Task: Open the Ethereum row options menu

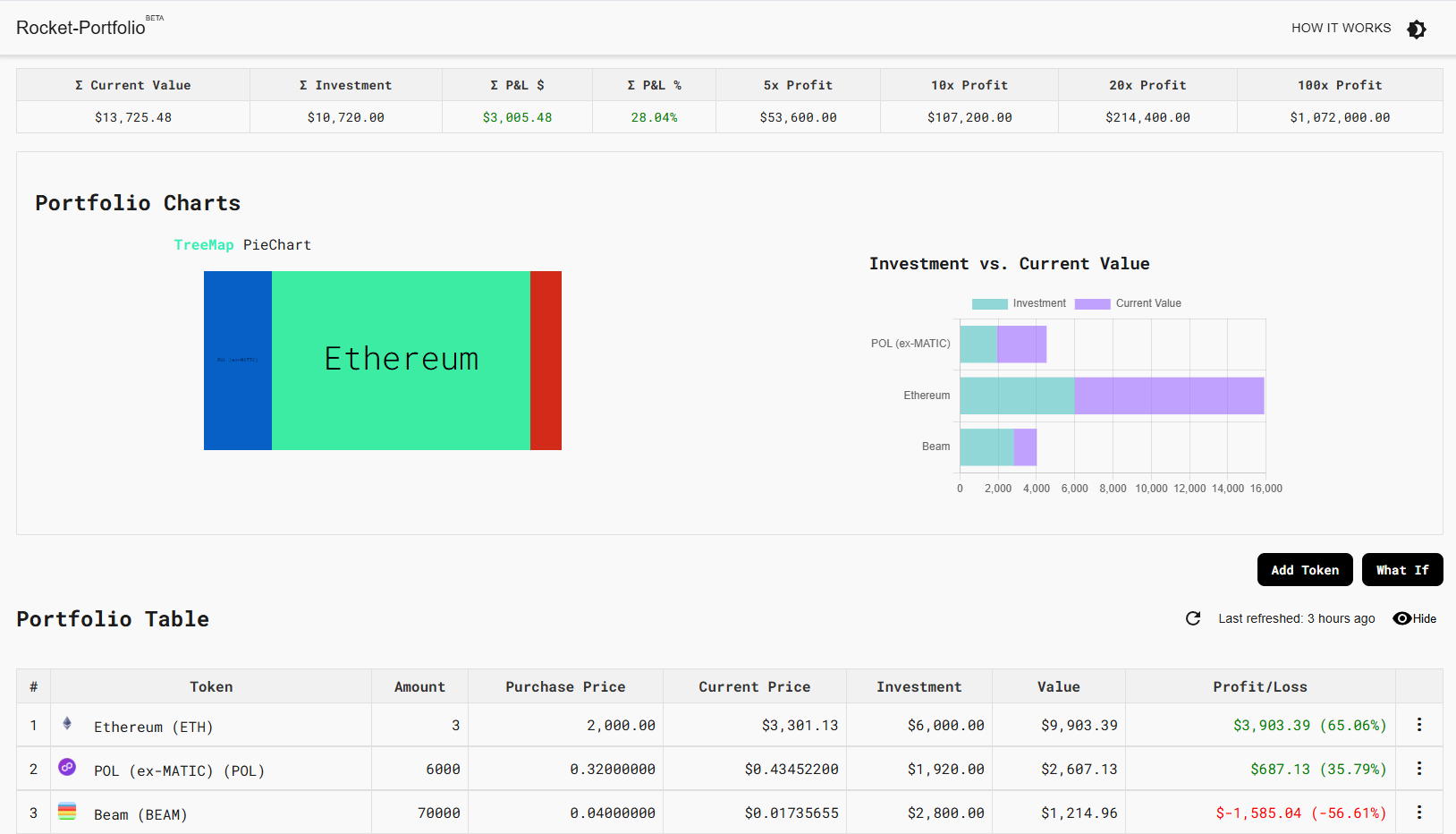Action: click(x=1419, y=725)
